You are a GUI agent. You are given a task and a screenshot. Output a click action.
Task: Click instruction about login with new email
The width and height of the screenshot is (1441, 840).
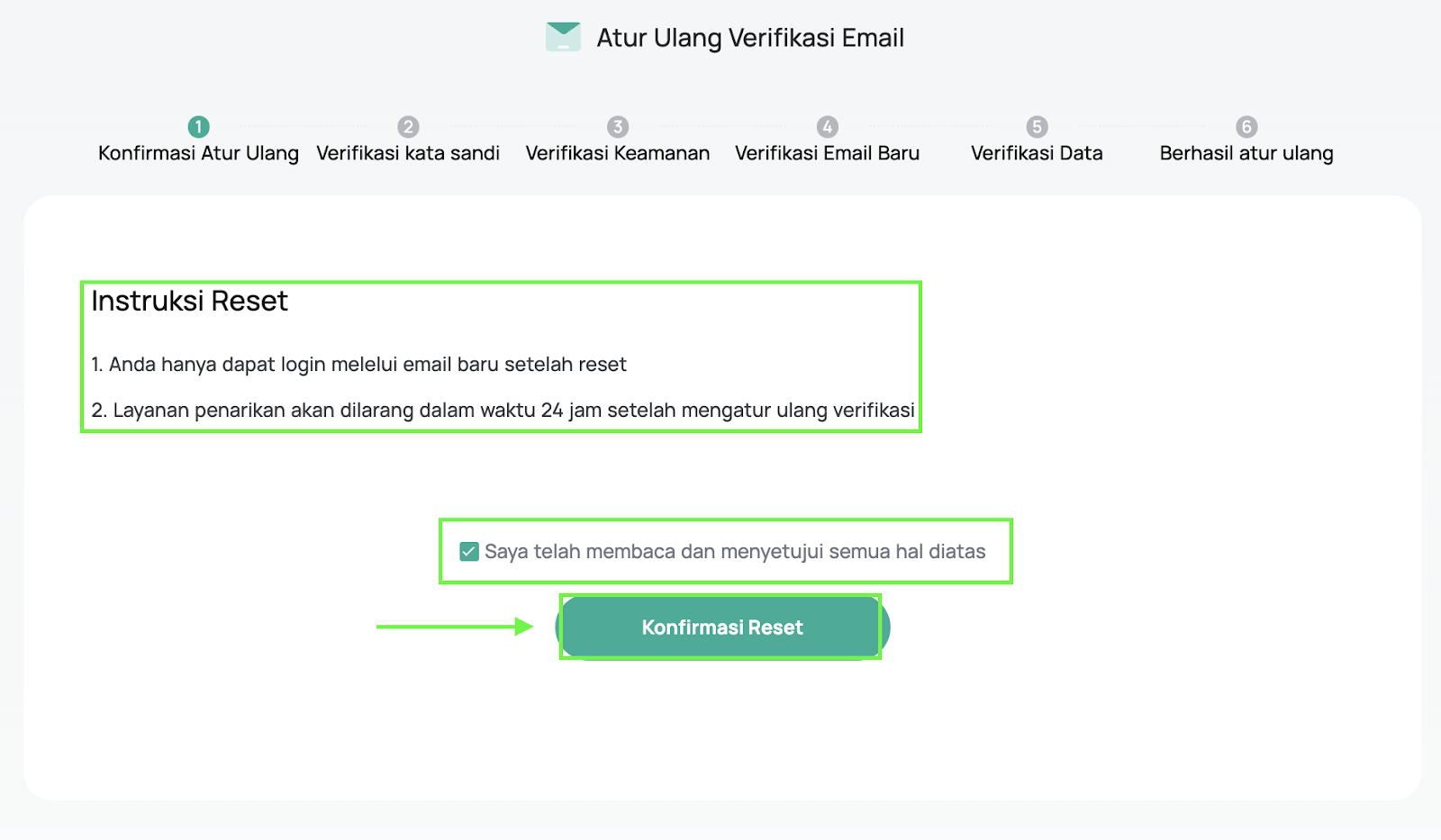(358, 364)
